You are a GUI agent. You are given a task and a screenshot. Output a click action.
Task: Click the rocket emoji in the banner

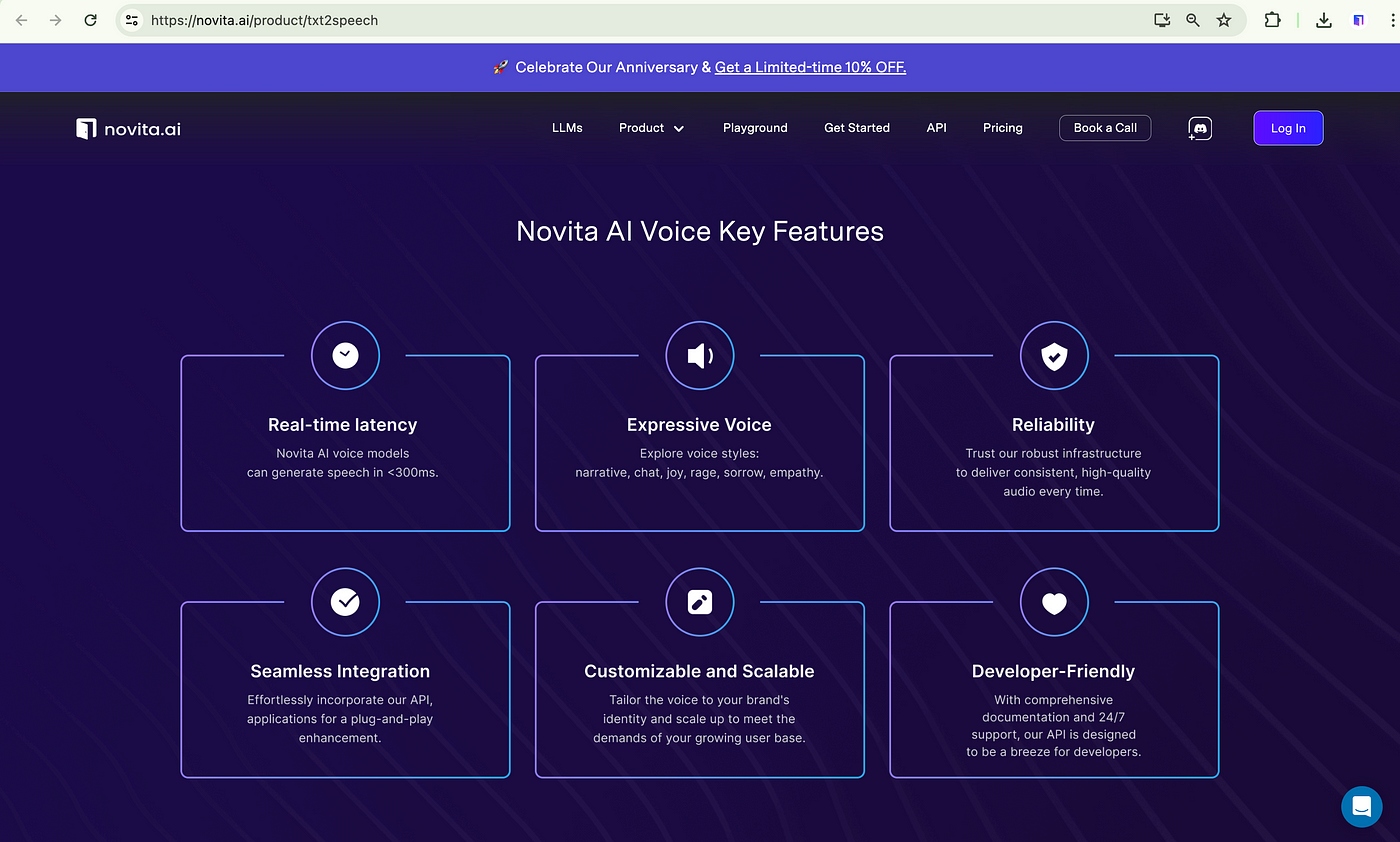tap(501, 67)
